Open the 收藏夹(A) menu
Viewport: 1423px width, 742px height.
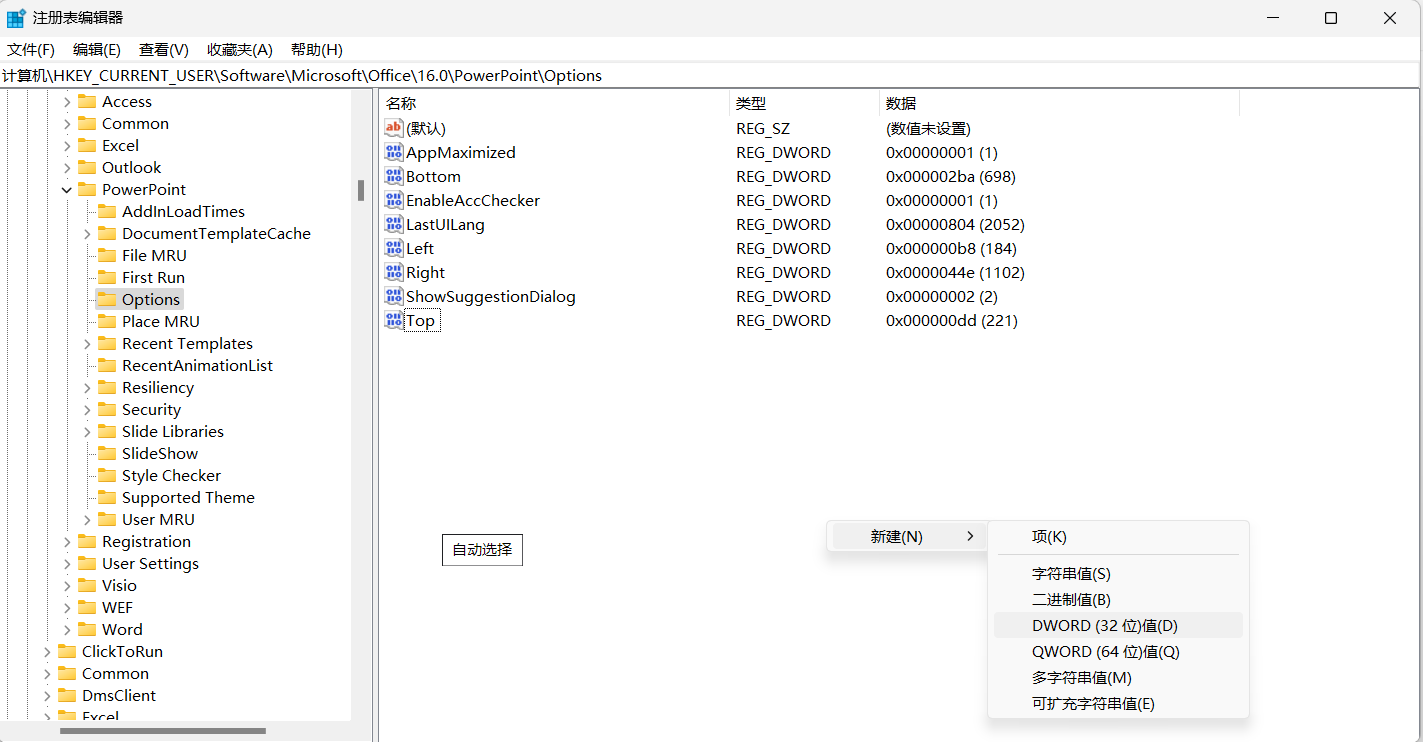240,49
